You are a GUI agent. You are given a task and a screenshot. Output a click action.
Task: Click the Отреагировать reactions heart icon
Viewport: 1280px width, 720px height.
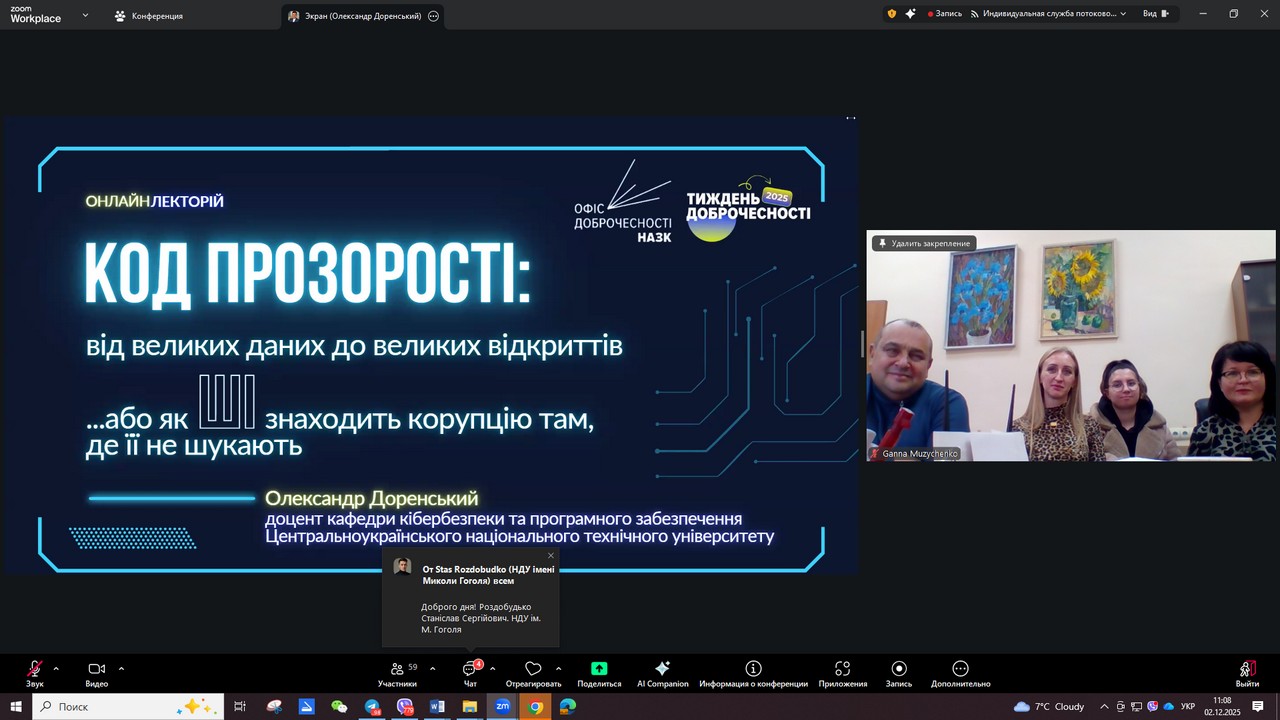pos(533,671)
